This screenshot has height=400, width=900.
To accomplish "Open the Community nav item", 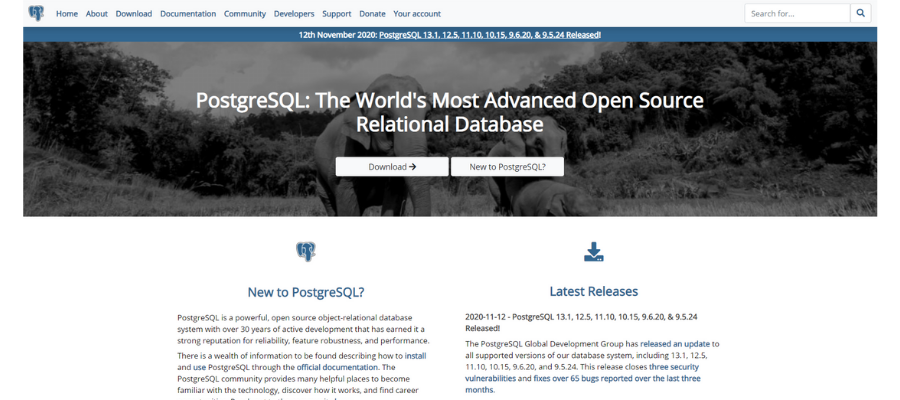I will click(x=245, y=14).
